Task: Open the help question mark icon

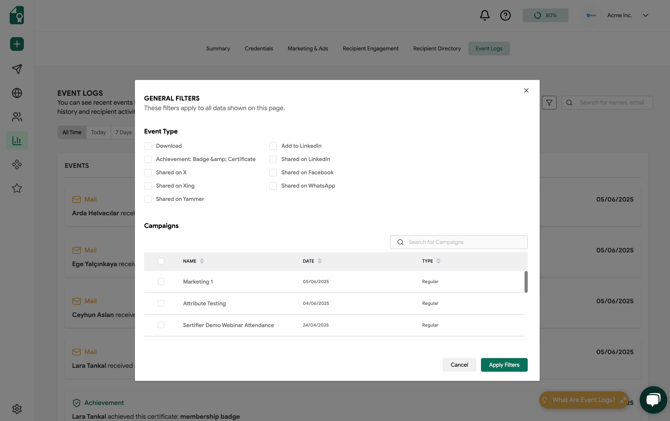Action: click(505, 15)
